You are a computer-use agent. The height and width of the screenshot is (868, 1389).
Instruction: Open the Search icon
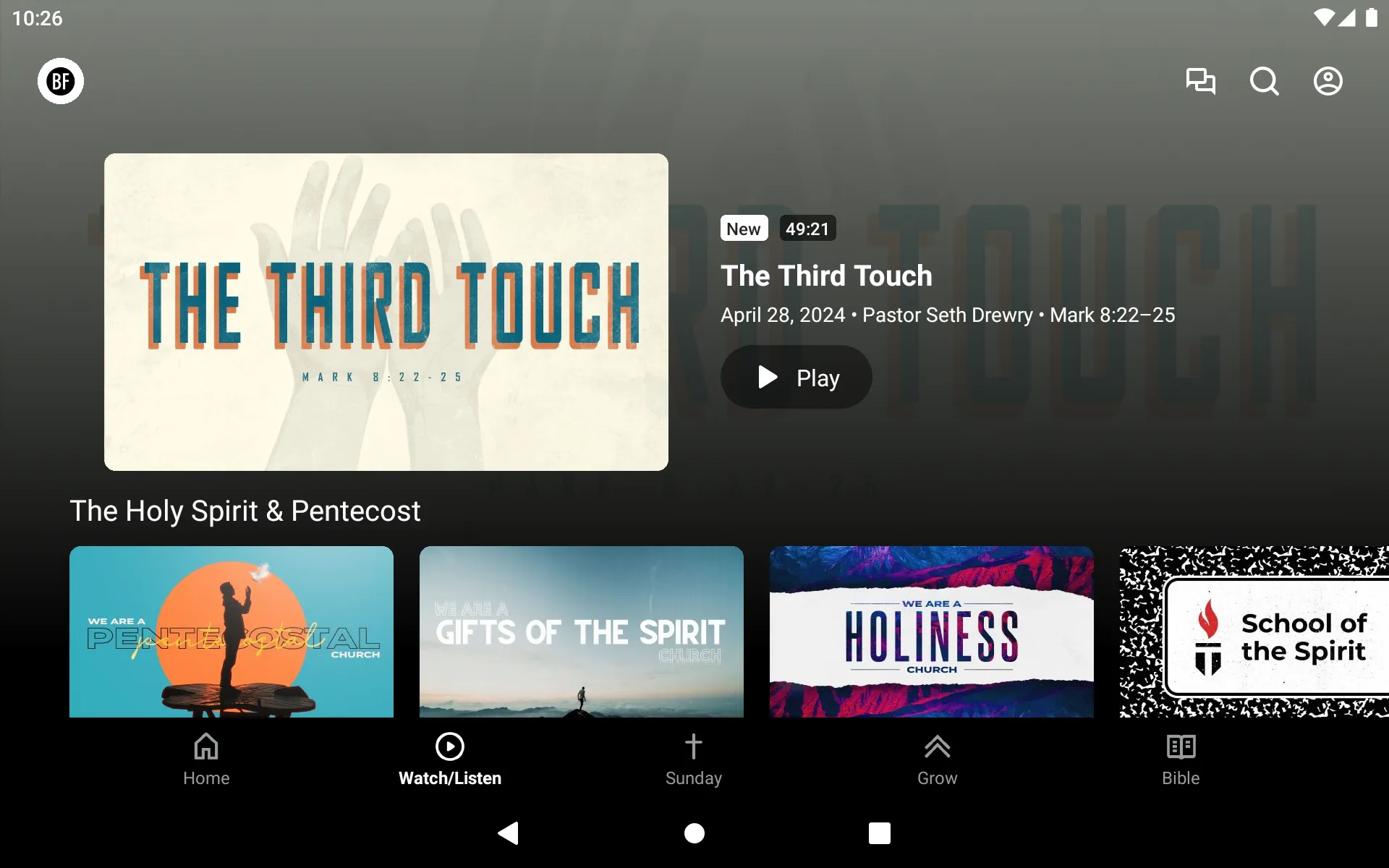[1264, 80]
